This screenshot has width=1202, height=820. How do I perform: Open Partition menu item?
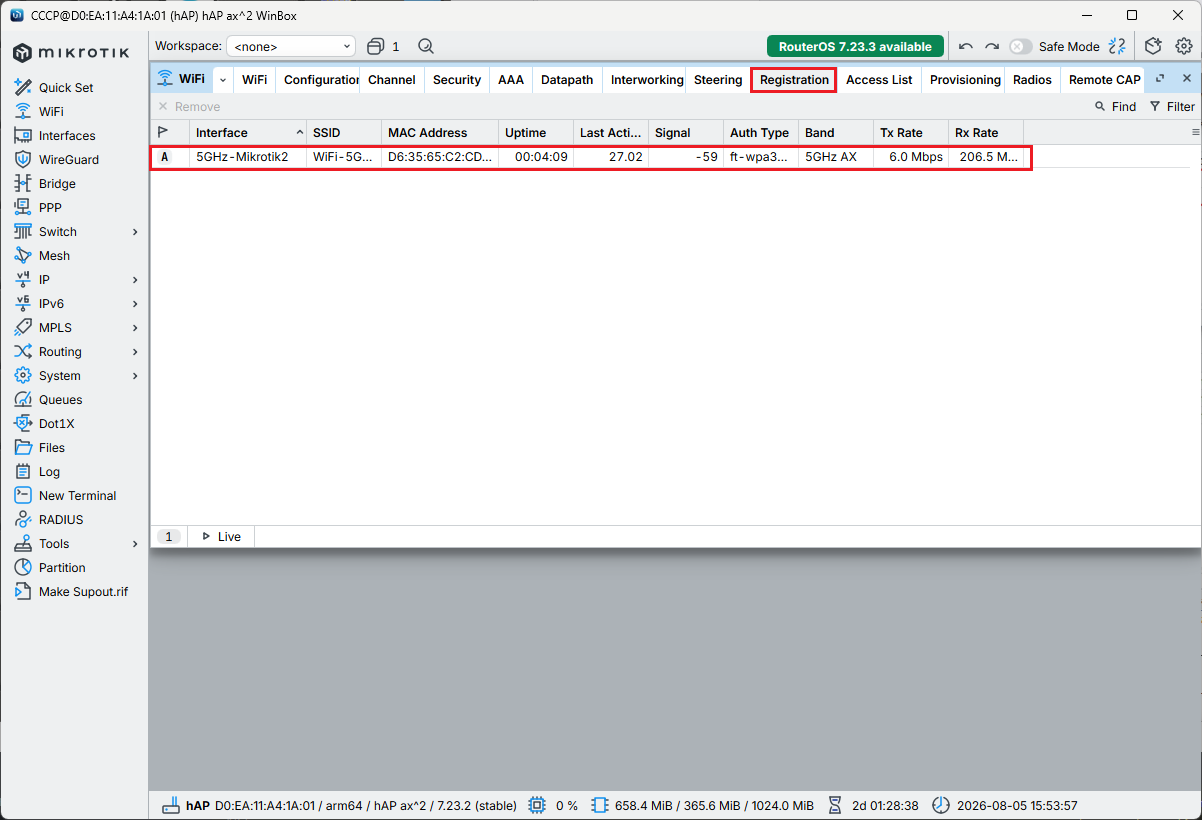(62, 568)
